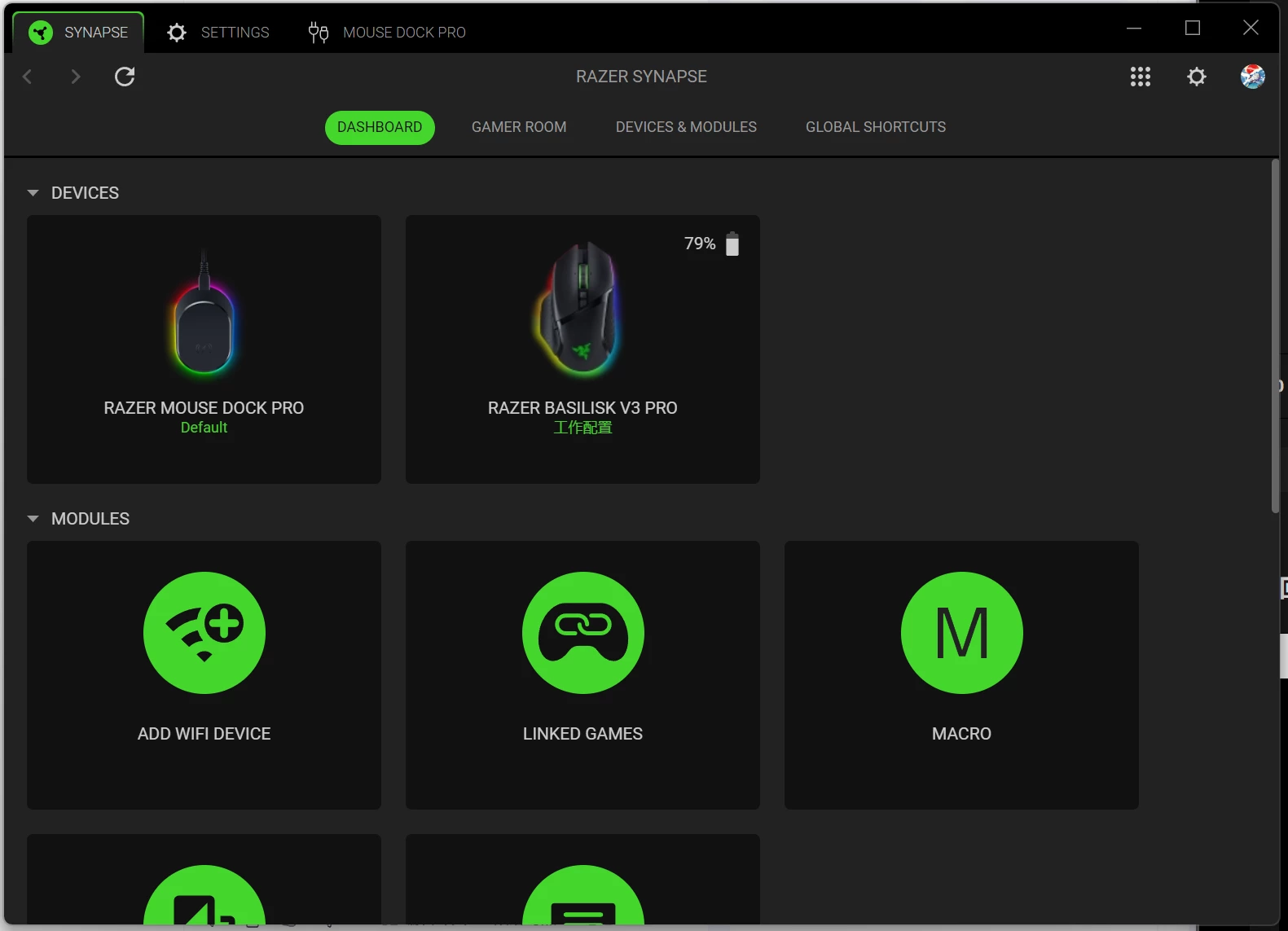Open the Gamer Room tab
Image resolution: width=1288 pixels, height=931 pixels.
tap(519, 127)
